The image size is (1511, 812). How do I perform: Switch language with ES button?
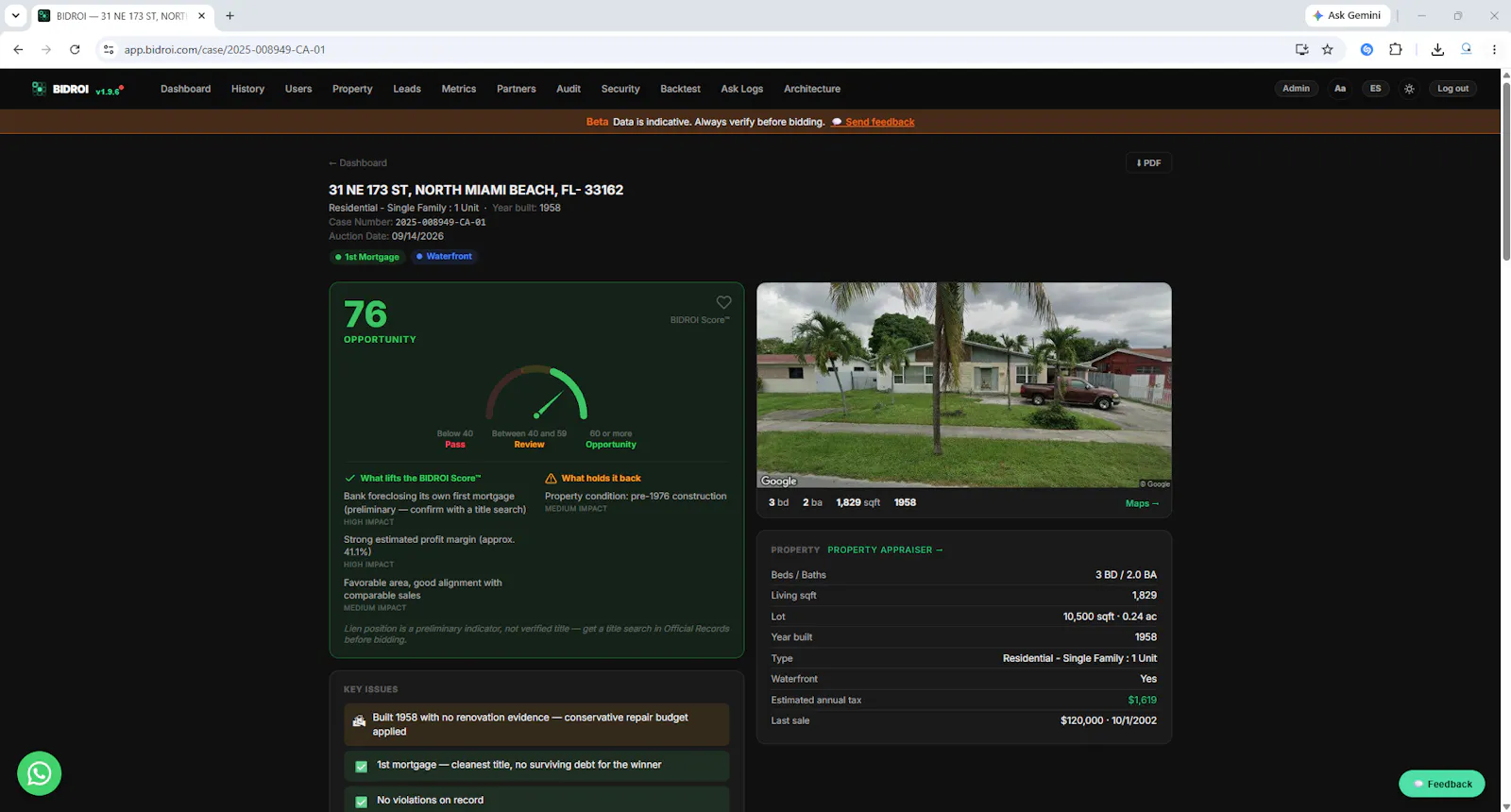(x=1375, y=89)
